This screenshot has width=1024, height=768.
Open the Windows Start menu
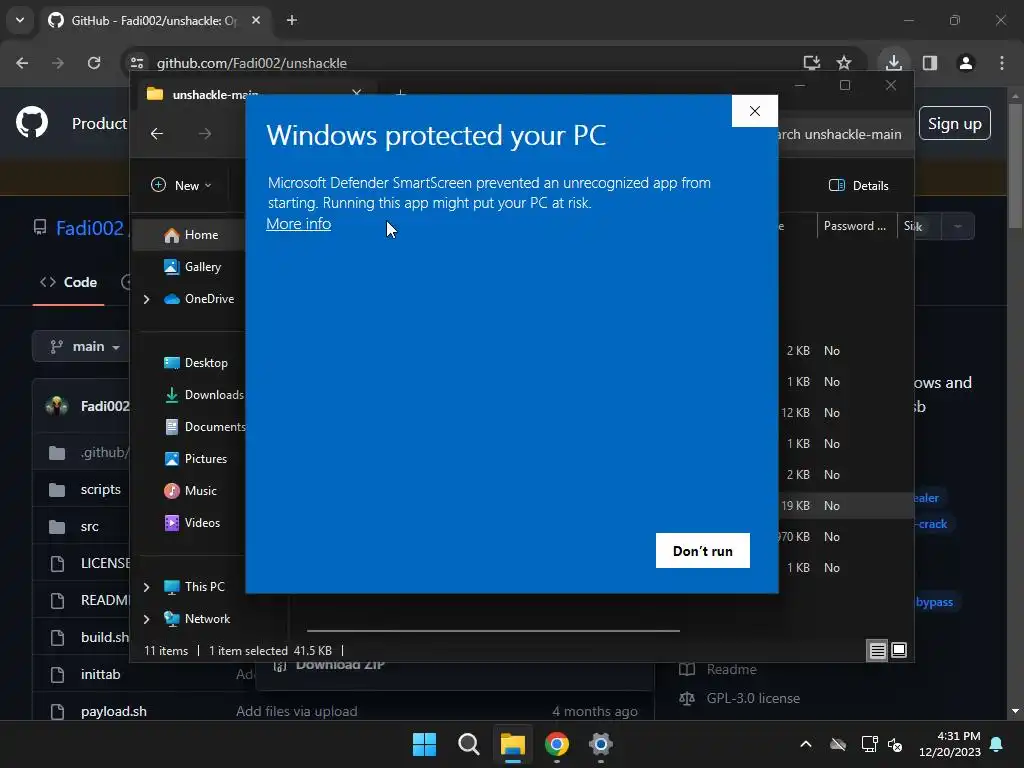tap(424, 744)
